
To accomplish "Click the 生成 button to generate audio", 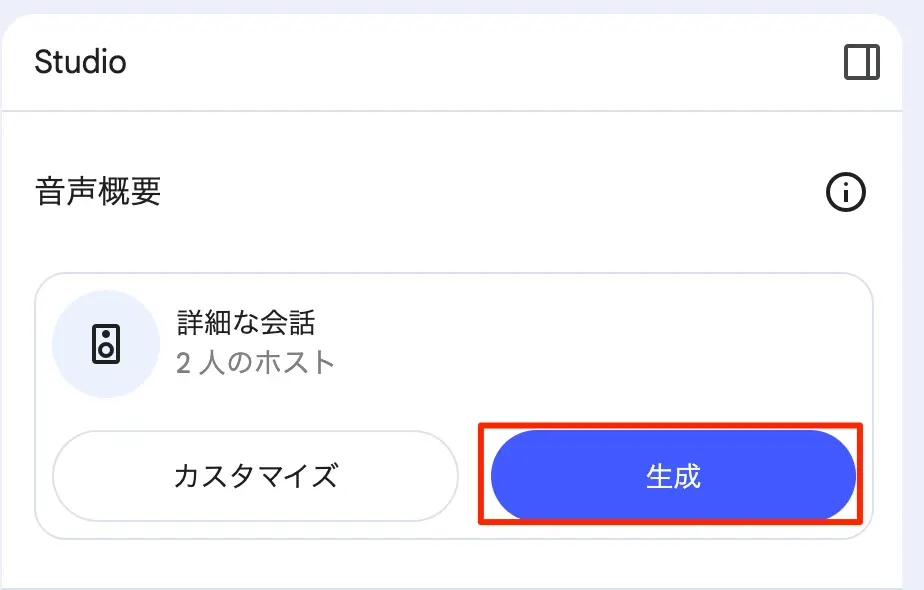I will point(673,475).
